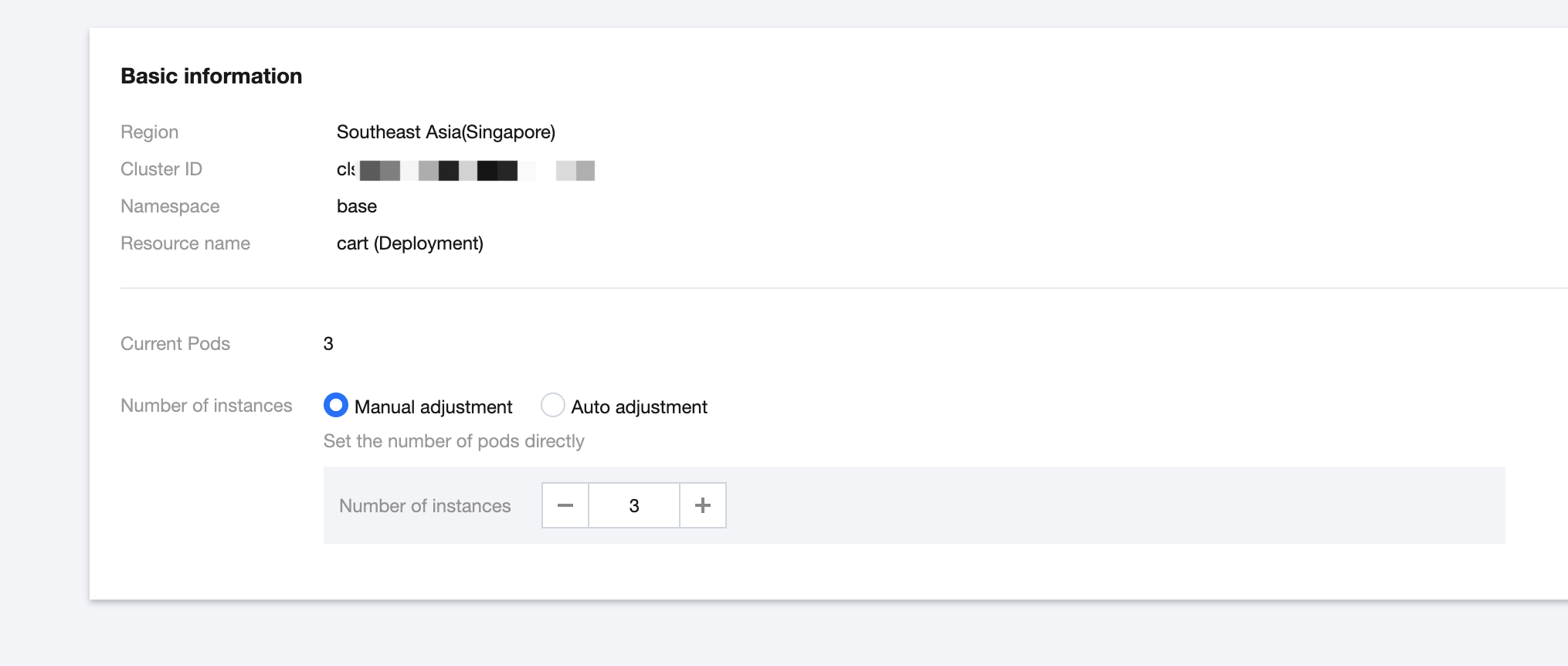Click the "cart (Deployment)" resource name
The height and width of the screenshot is (666, 1568).
(410, 243)
